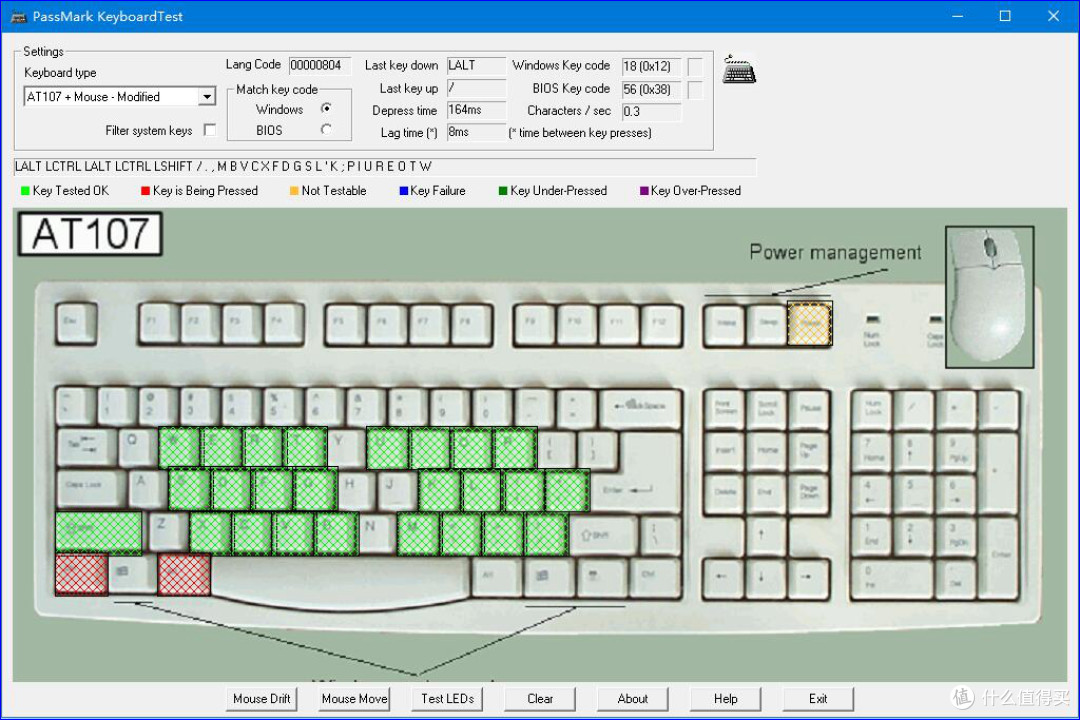Click the left arrow key on the keyboard image
The height and width of the screenshot is (720, 1080).
pos(723,576)
